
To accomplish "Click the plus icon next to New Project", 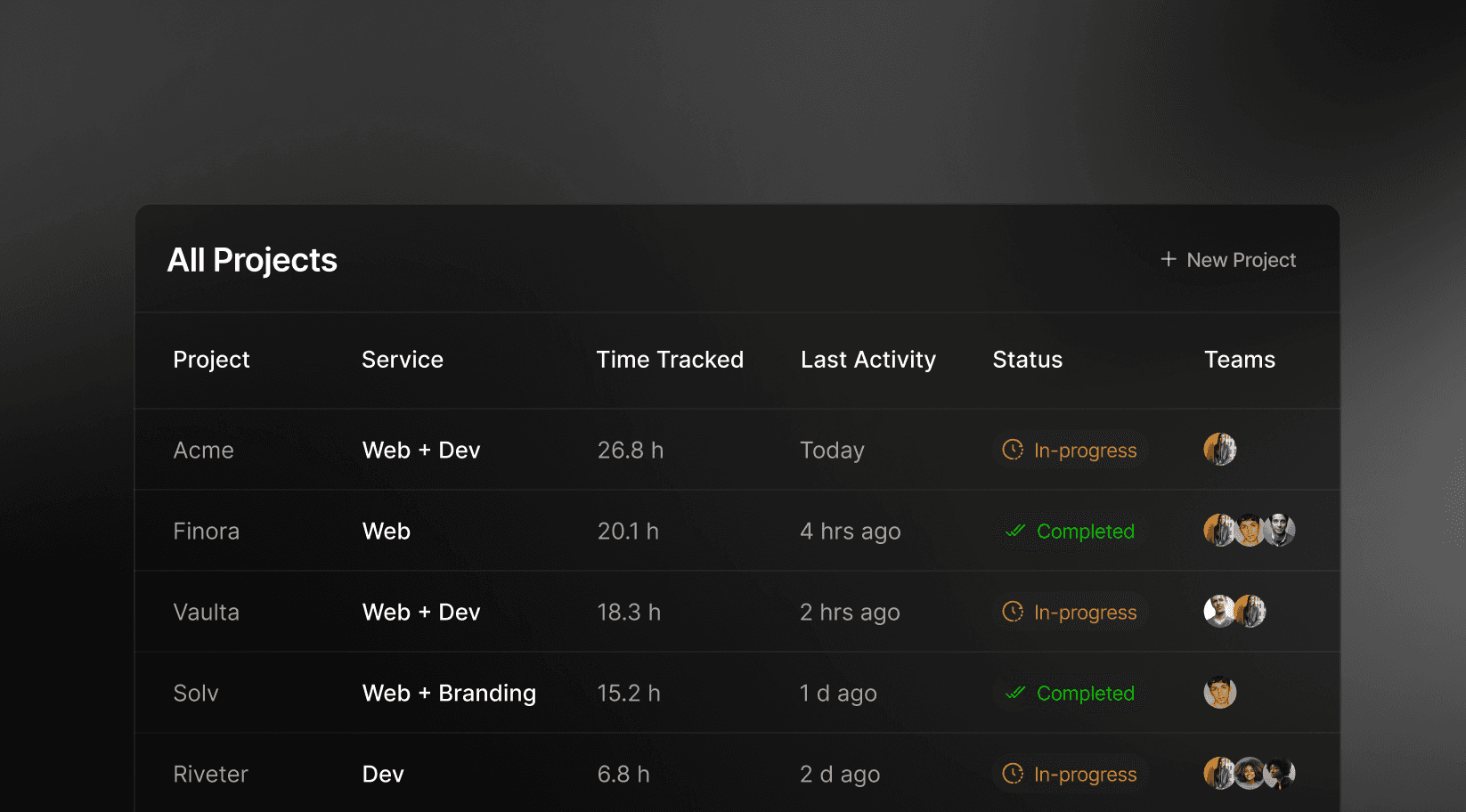I will tap(1167, 259).
